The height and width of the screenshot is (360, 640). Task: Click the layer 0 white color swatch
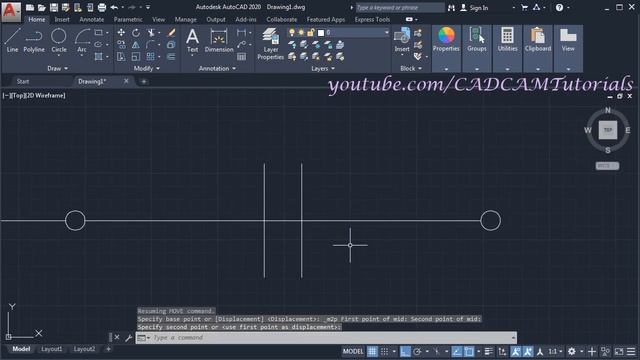pyautogui.click(x=321, y=33)
